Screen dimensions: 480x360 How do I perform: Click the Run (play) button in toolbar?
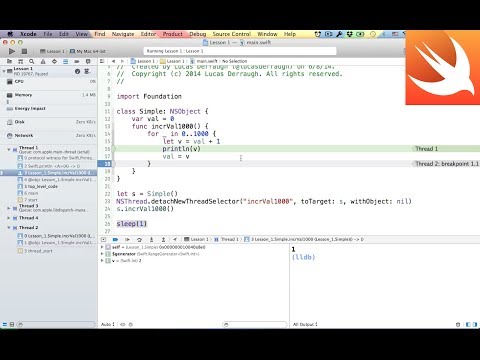pos(12,51)
